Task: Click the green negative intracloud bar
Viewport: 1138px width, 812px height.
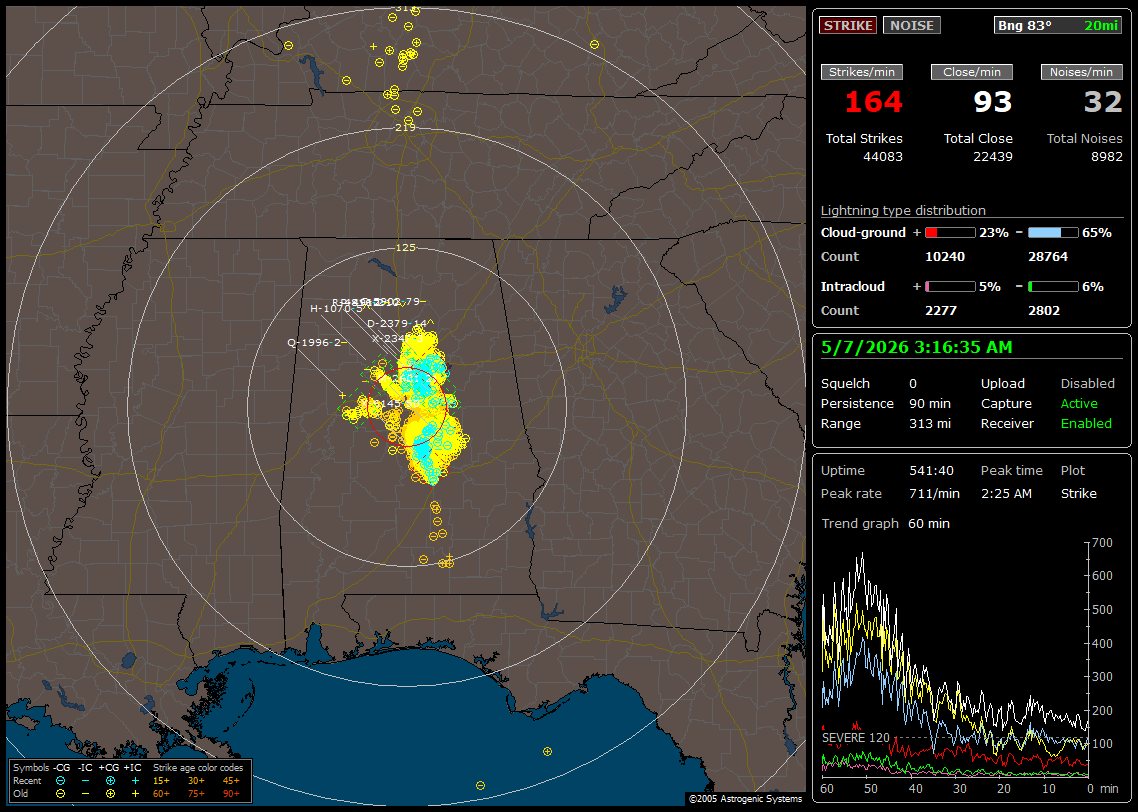Action: 1053,287
